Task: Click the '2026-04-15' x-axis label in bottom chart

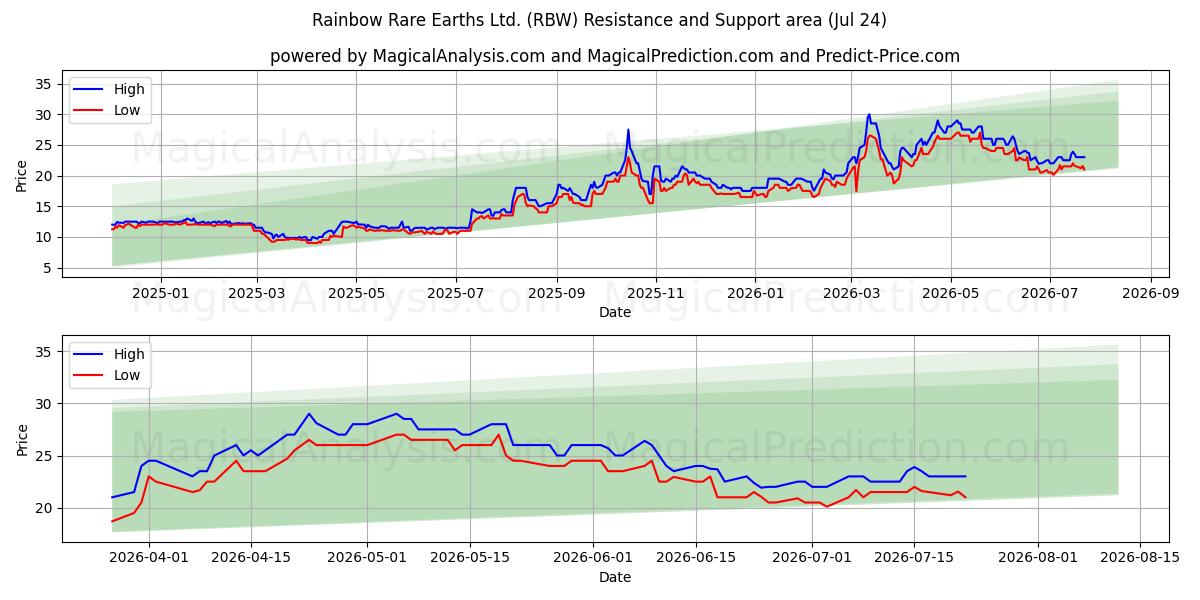Action: click(x=251, y=559)
